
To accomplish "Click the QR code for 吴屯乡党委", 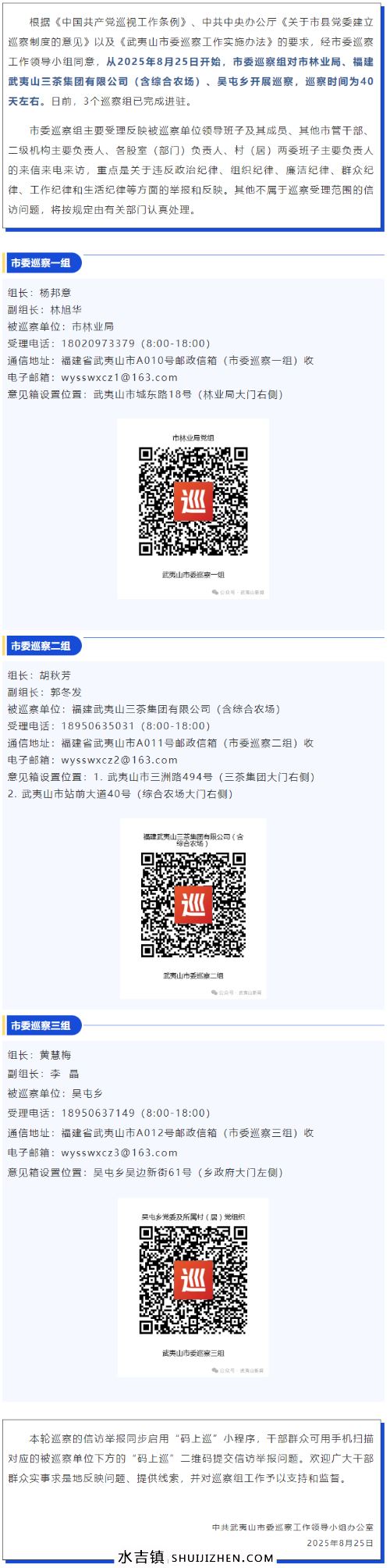I will coord(193,1280).
